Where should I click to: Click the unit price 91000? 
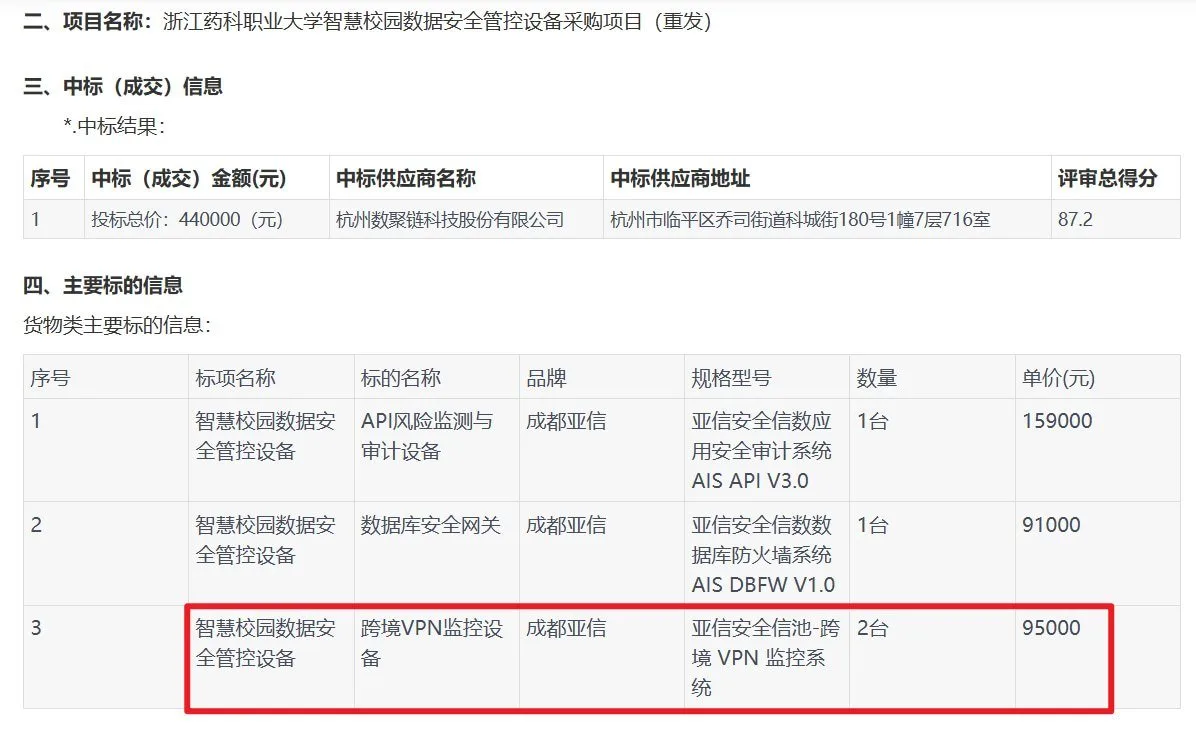click(x=1051, y=525)
